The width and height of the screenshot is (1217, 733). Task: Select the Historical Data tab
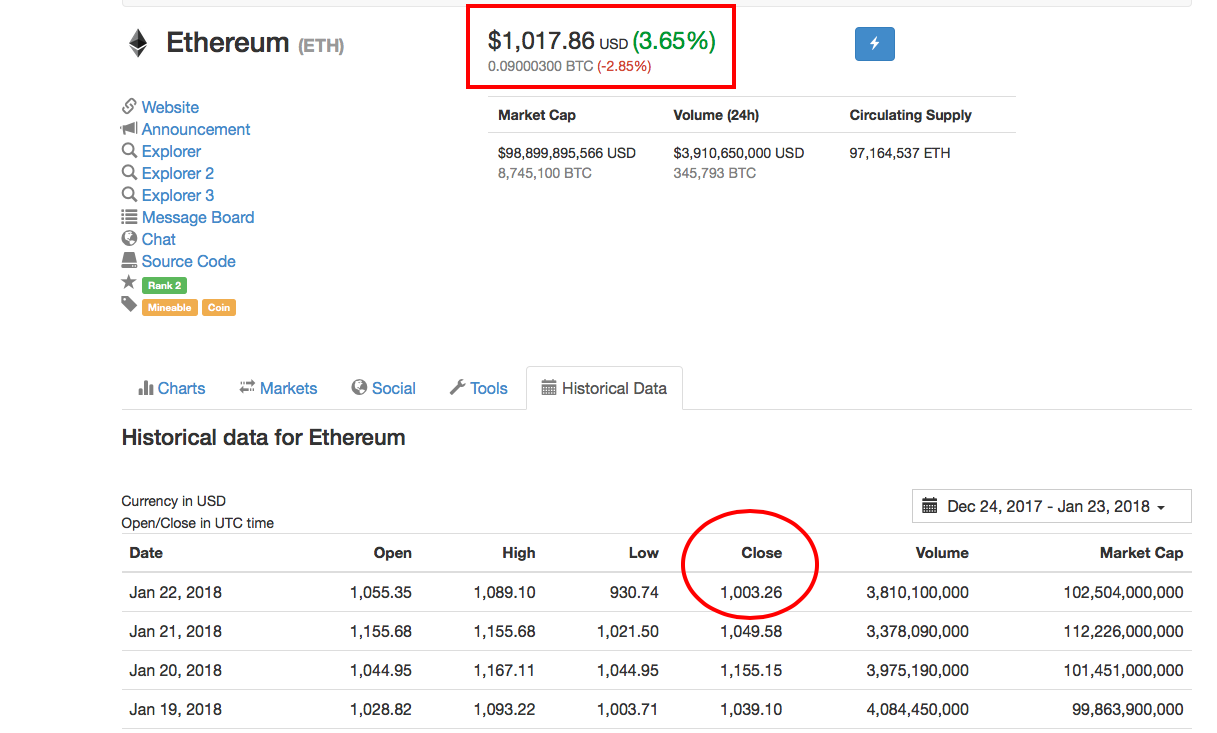click(x=604, y=388)
